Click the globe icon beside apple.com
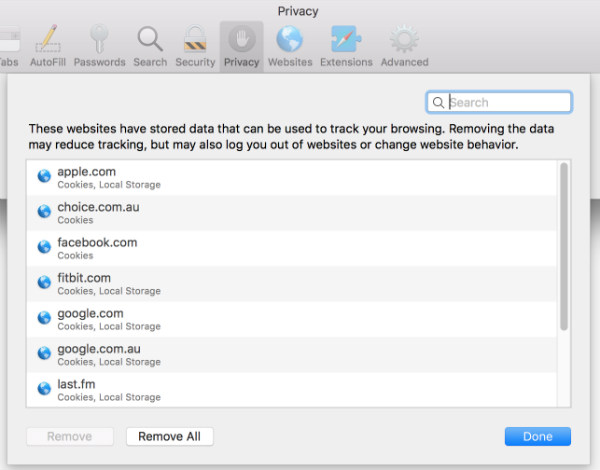The height and width of the screenshot is (470, 600). tap(43, 177)
